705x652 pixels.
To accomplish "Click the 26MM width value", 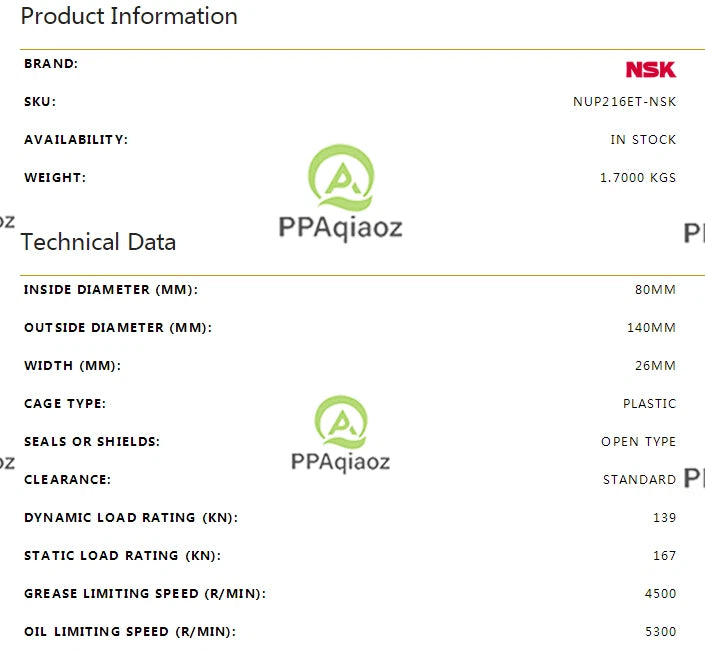I will pyautogui.click(x=656, y=366).
